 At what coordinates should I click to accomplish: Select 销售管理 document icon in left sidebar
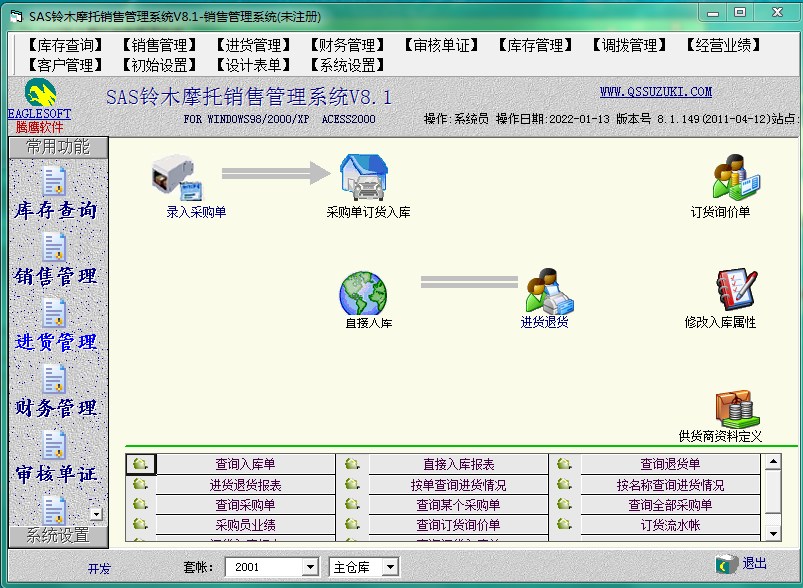pyautogui.click(x=54, y=247)
